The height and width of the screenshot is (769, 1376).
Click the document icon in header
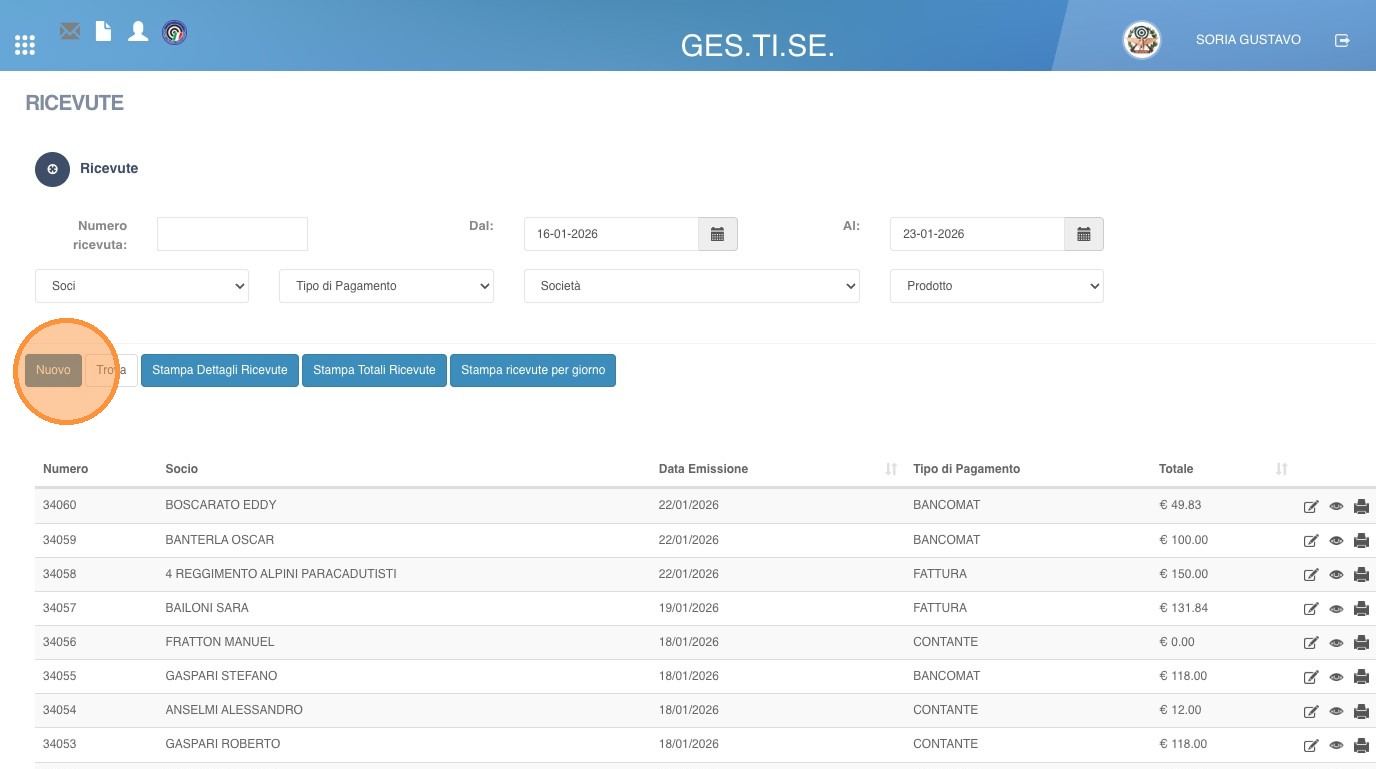tap(103, 31)
